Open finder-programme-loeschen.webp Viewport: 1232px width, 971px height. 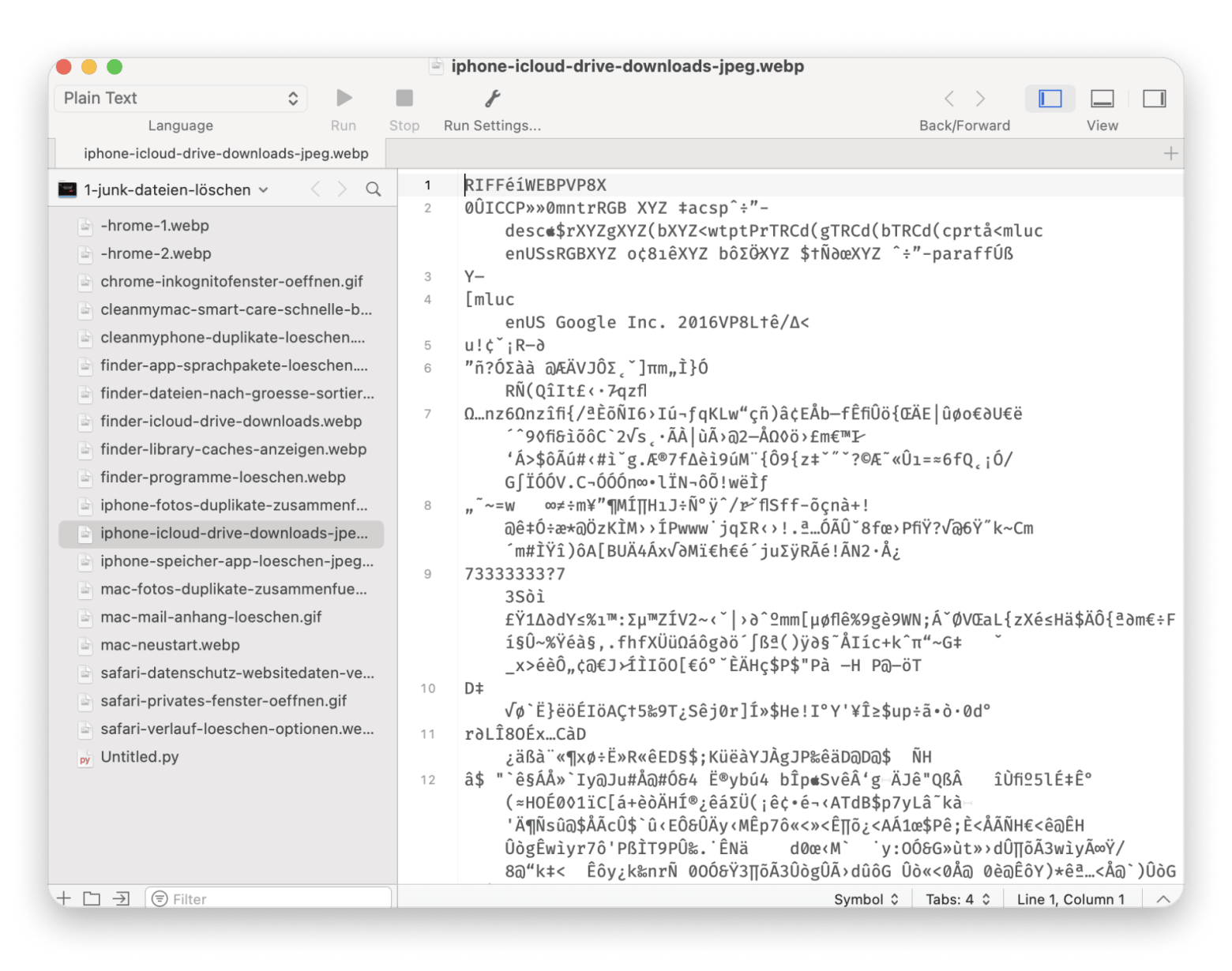223,477
